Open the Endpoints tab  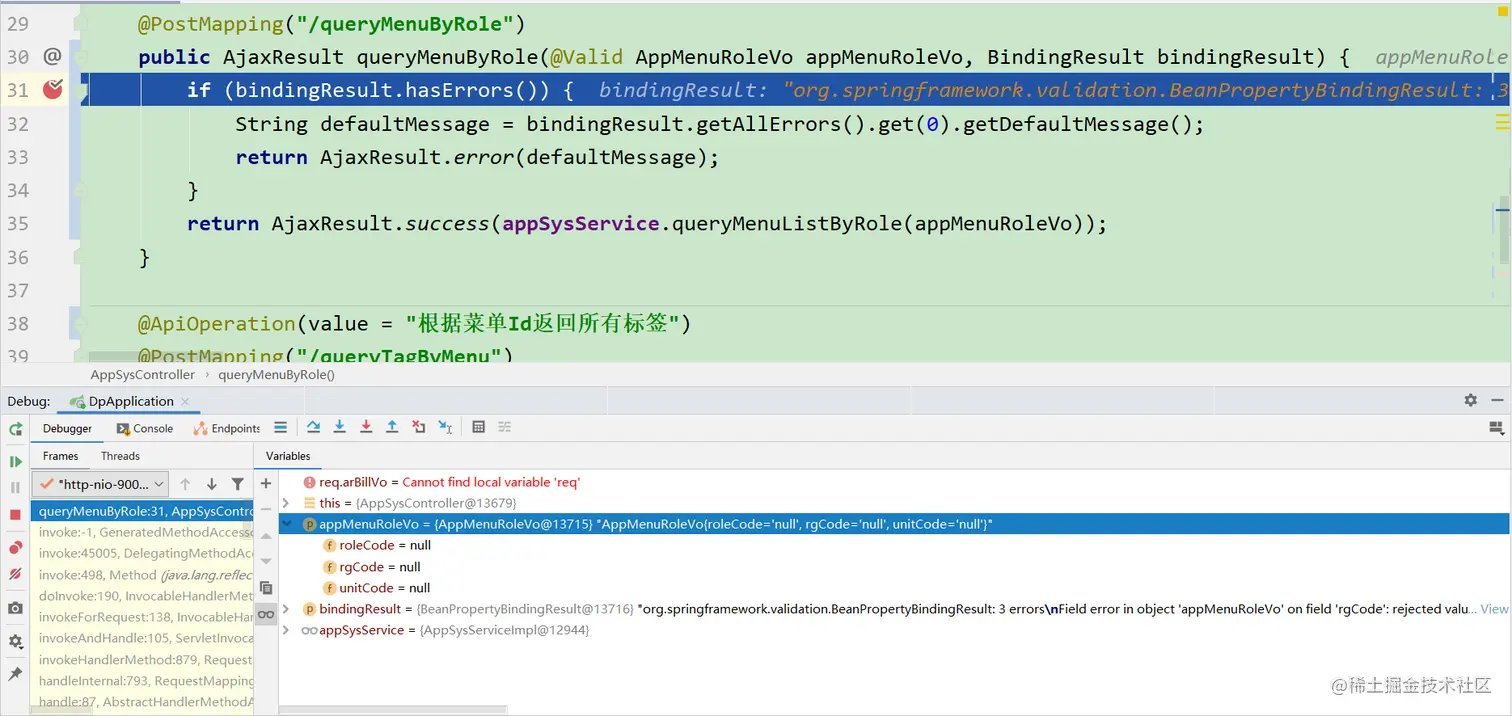pyautogui.click(x=226, y=428)
